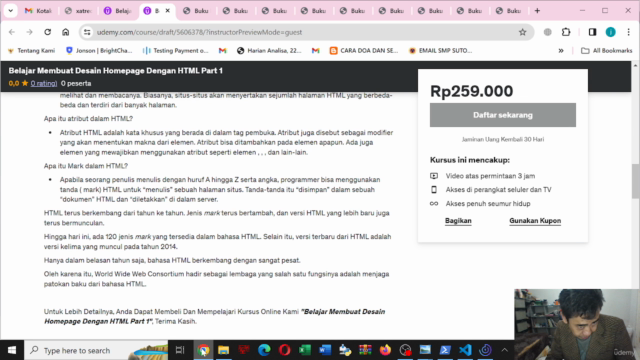Image resolution: width=640 pixels, height=360 pixels.
Task: Click the page vertical scrollbar thumb
Action: pyautogui.click(x=636, y=181)
